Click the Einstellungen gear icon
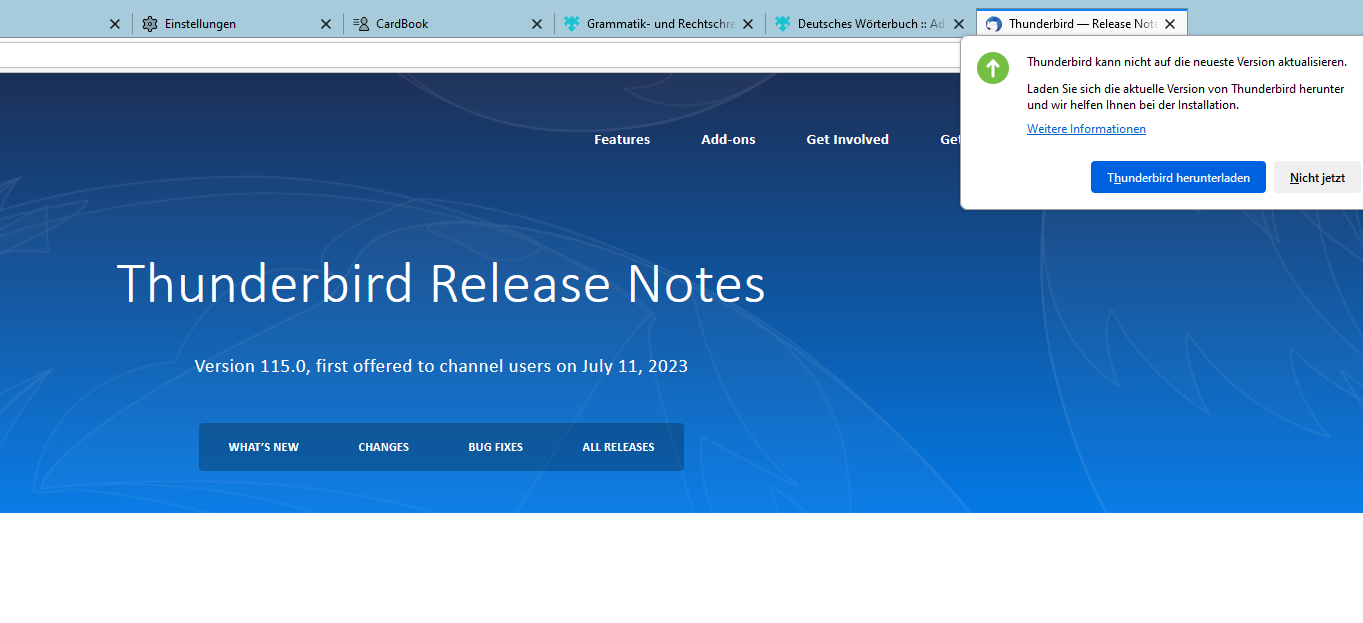 click(x=150, y=24)
